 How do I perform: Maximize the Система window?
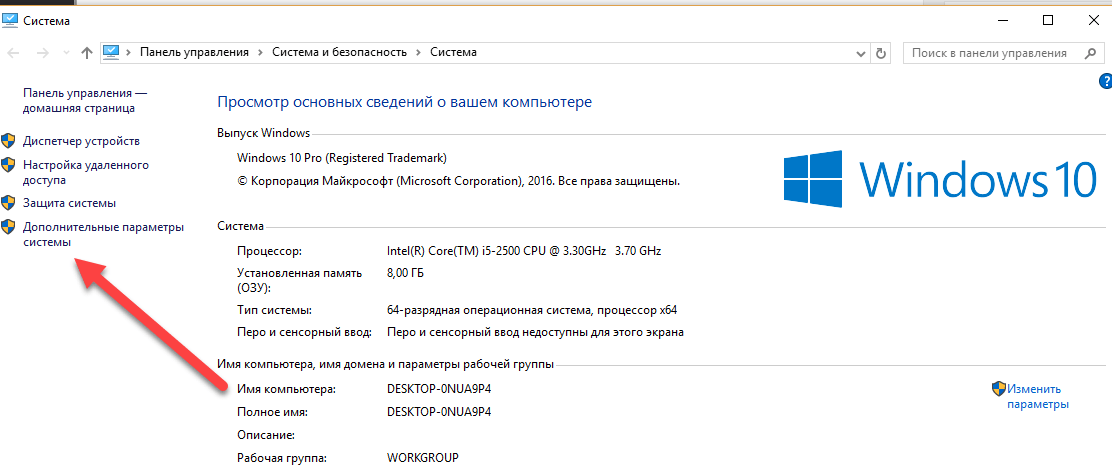[1047, 21]
